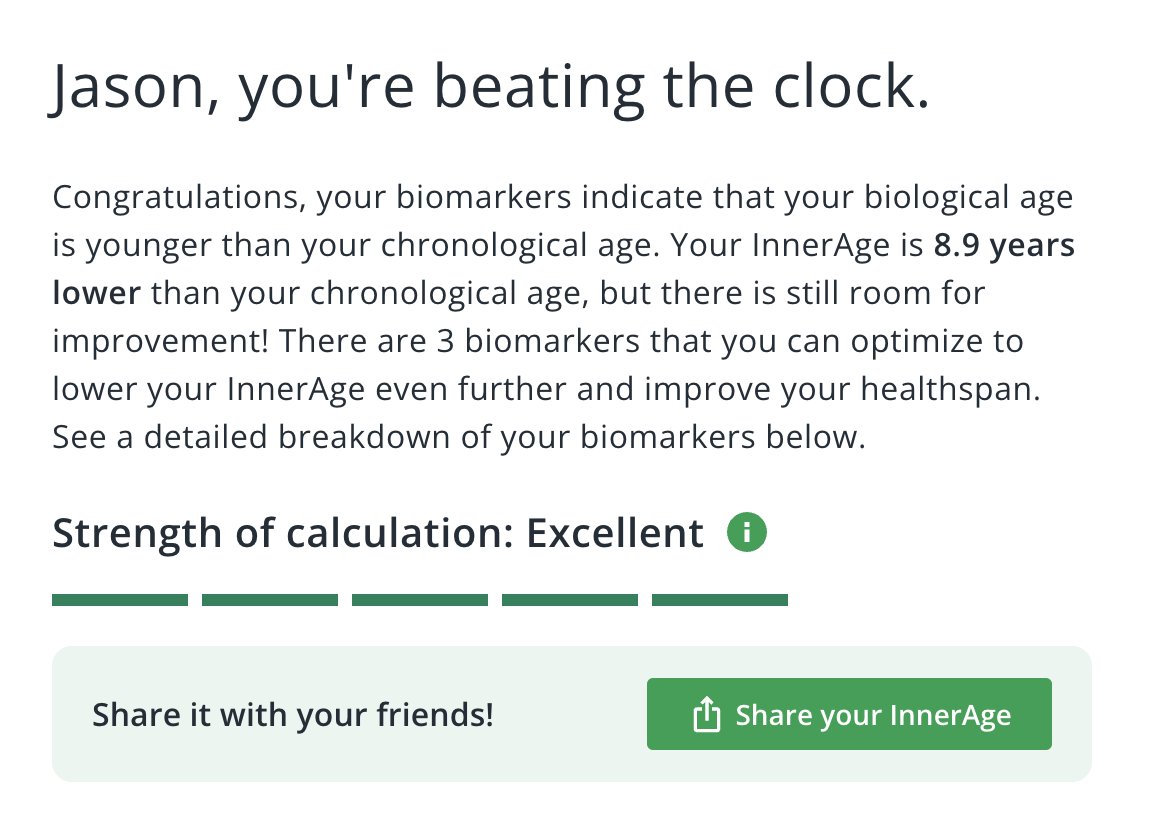
Task: Click 'See a detailed breakdown' sentence
Action: pos(459,437)
